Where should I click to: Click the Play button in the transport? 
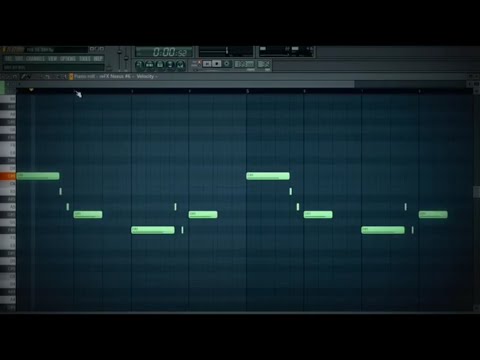point(207,64)
